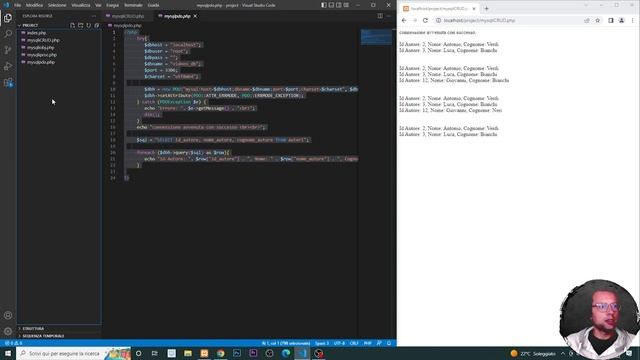Toggle the primary side bar layout icon
The width and height of the screenshot is (640, 360).
coord(324,5)
